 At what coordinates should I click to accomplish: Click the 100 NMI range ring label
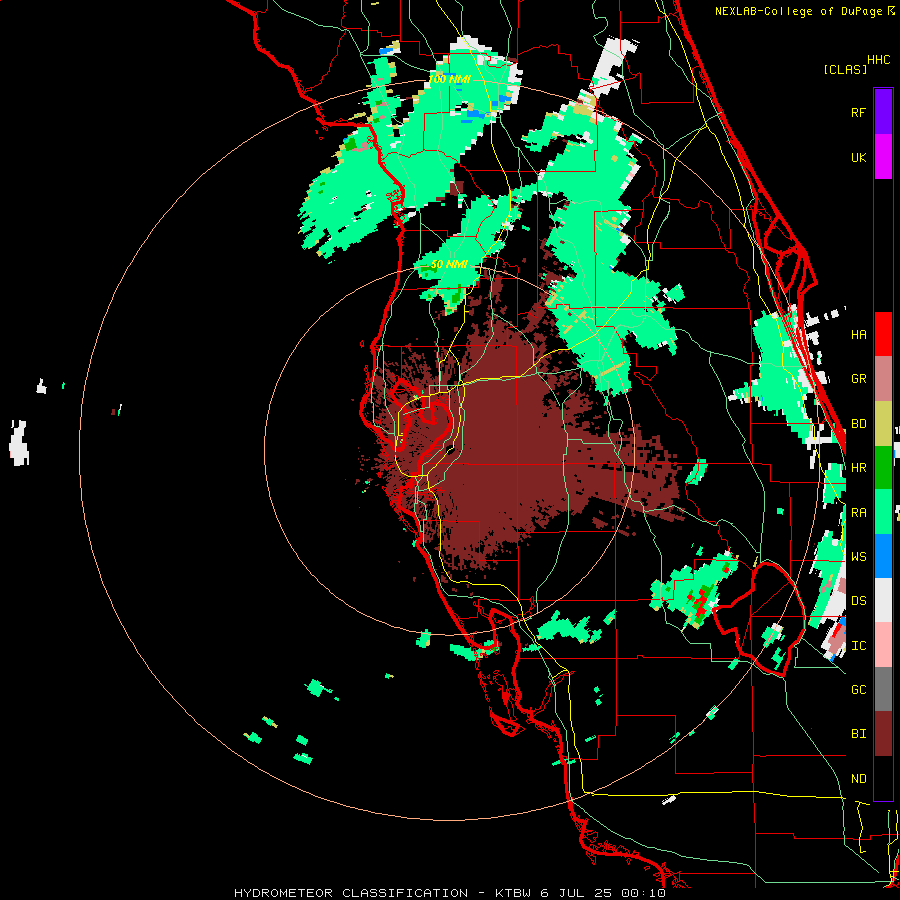[449, 79]
